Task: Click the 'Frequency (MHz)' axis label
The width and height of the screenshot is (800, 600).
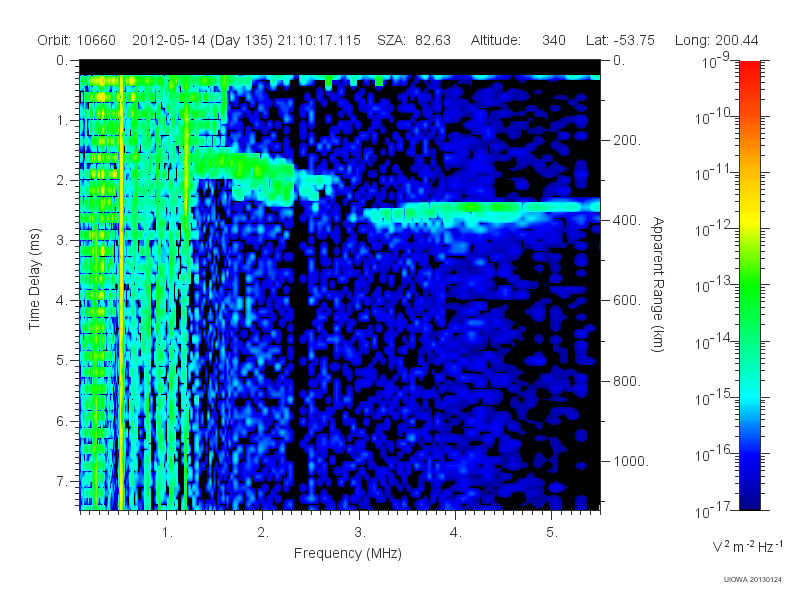Action: [347, 553]
